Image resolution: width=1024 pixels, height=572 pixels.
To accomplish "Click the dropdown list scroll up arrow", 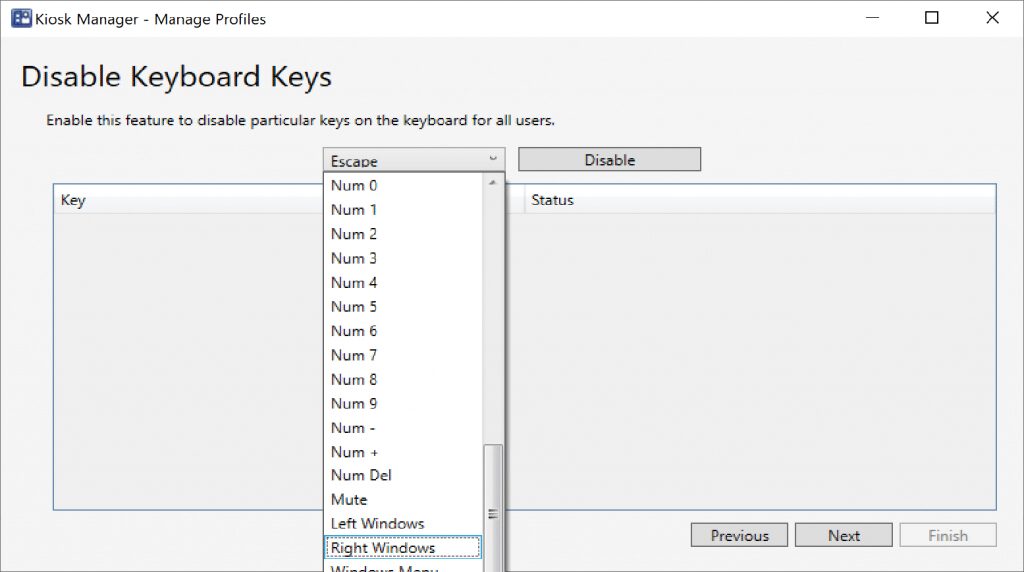I will tap(492, 183).
